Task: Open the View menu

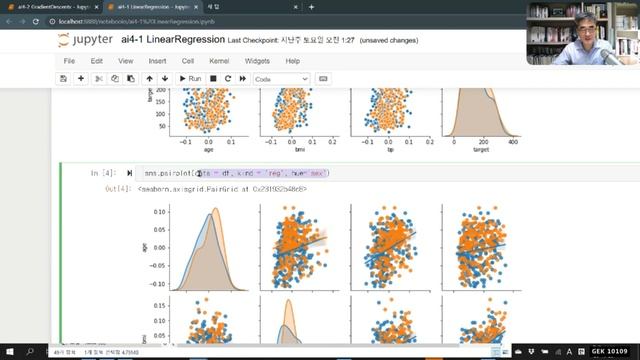Action: coord(126,61)
